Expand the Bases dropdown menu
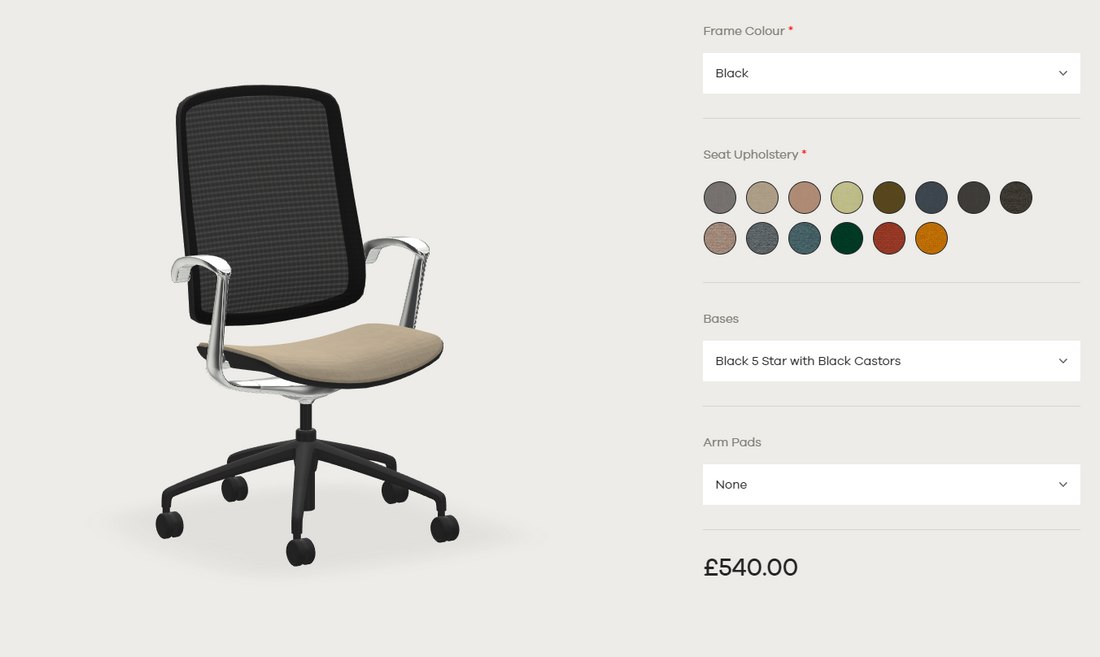 [x=891, y=361]
